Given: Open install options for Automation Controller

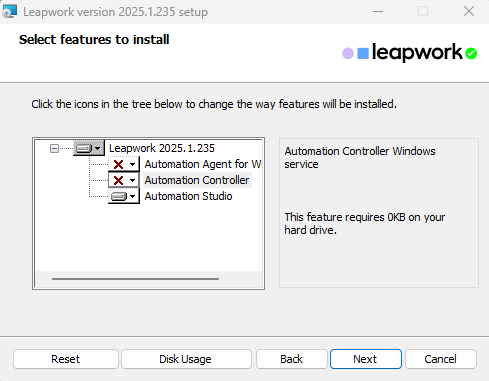Looking at the screenshot, I should [x=124, y=180].
